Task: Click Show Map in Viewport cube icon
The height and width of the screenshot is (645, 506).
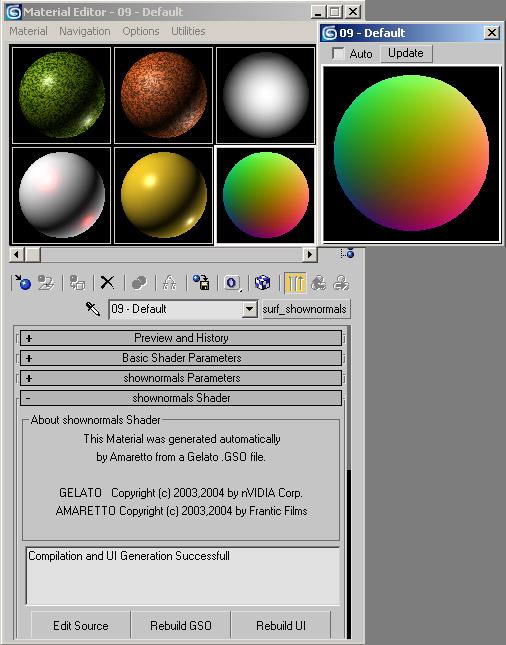Action: [262, 283]
